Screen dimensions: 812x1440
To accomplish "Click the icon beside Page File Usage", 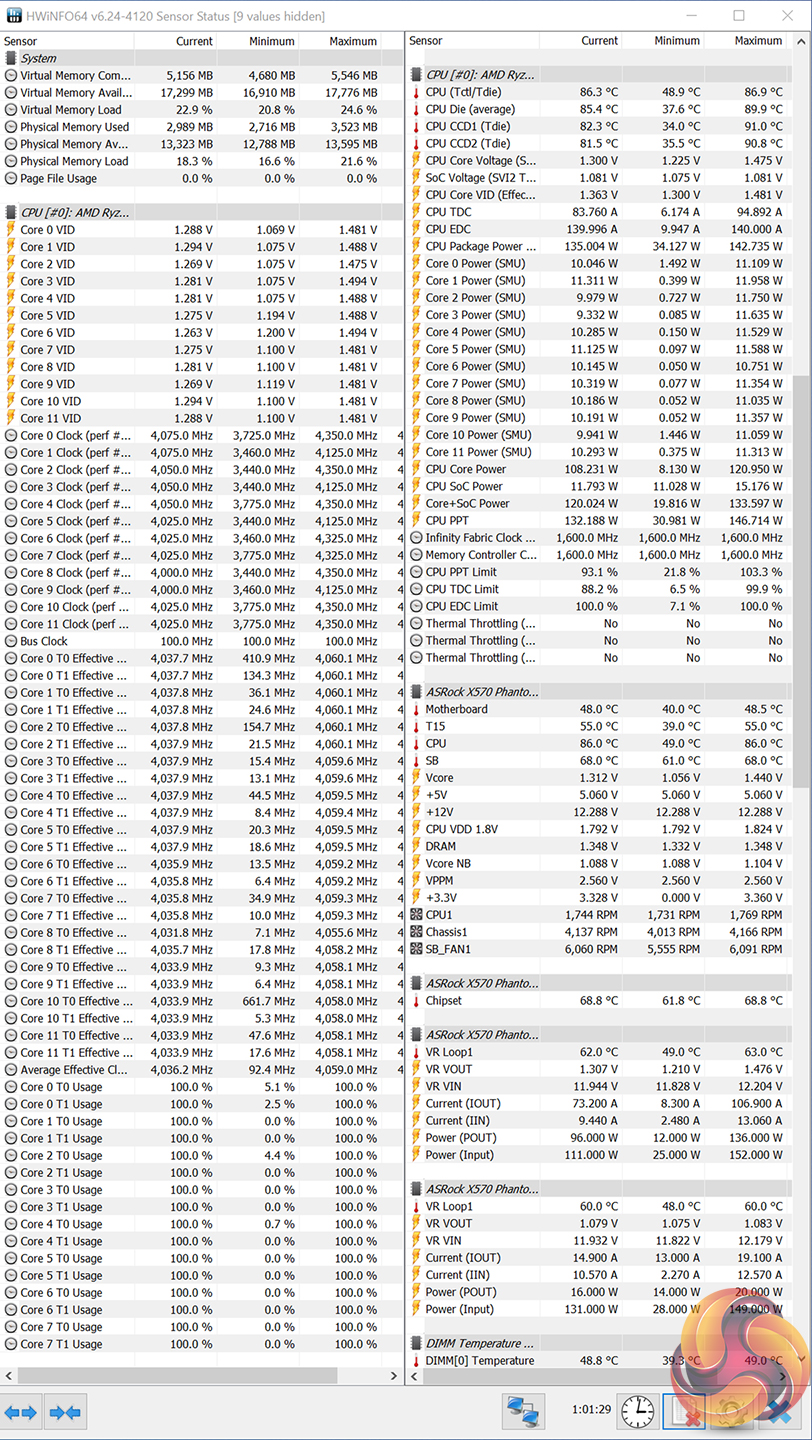I will 11,179.
